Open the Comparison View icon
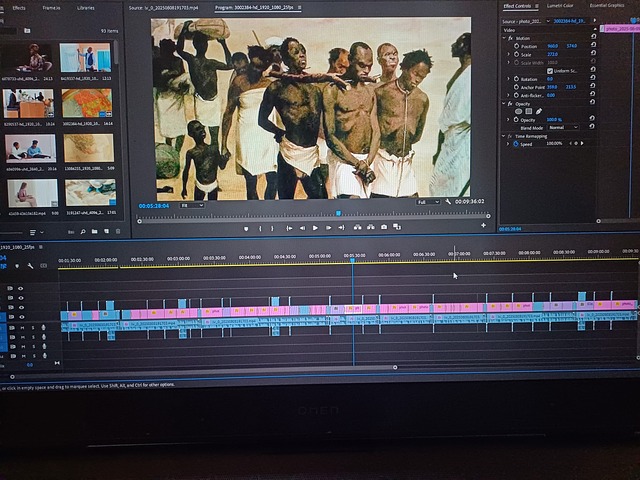The height and width of the screenshot is (480, 640). pyautogui.click(x=397, y=227)
